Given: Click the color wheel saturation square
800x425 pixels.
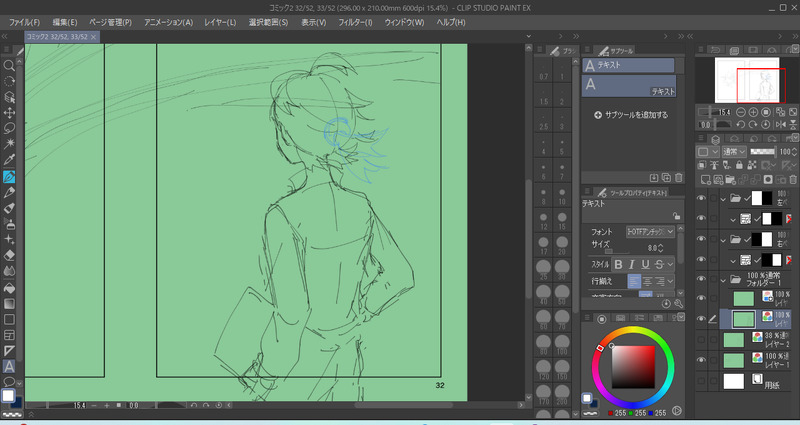Looking at the screenshot, I should (633, 367).
